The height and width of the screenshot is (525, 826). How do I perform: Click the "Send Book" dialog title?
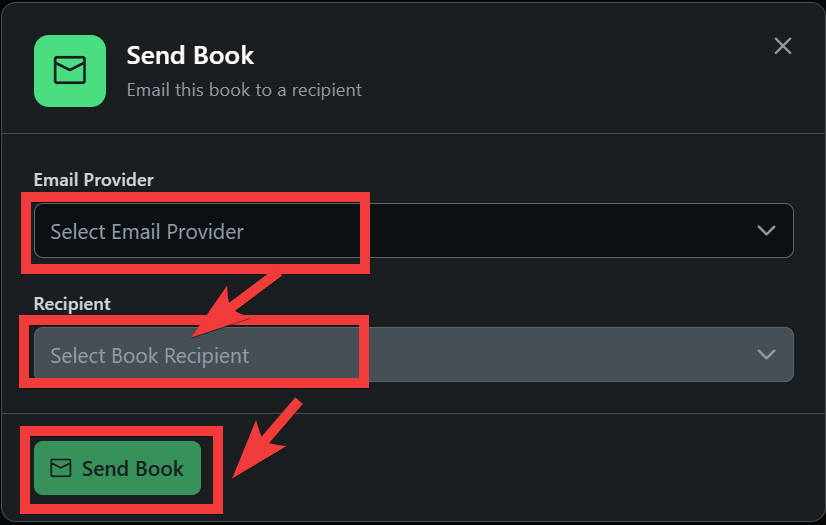click(x=190, y=56)
